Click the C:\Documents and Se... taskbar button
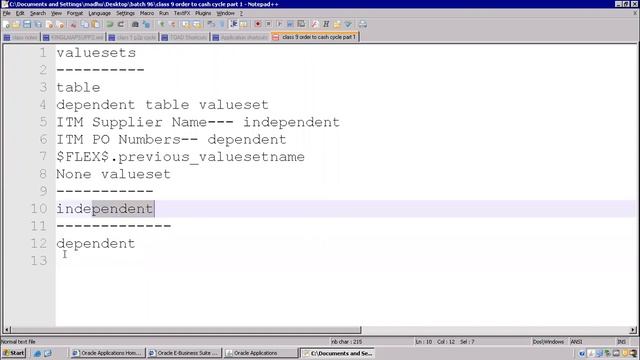 (x=338, y=353)
